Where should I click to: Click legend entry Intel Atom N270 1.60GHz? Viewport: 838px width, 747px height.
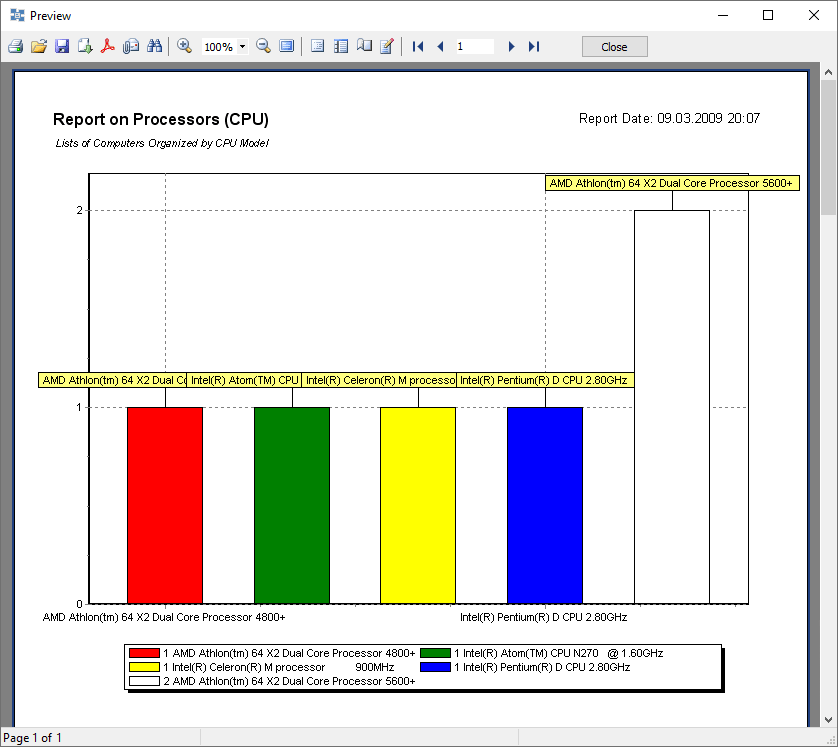tap(558, 653)
